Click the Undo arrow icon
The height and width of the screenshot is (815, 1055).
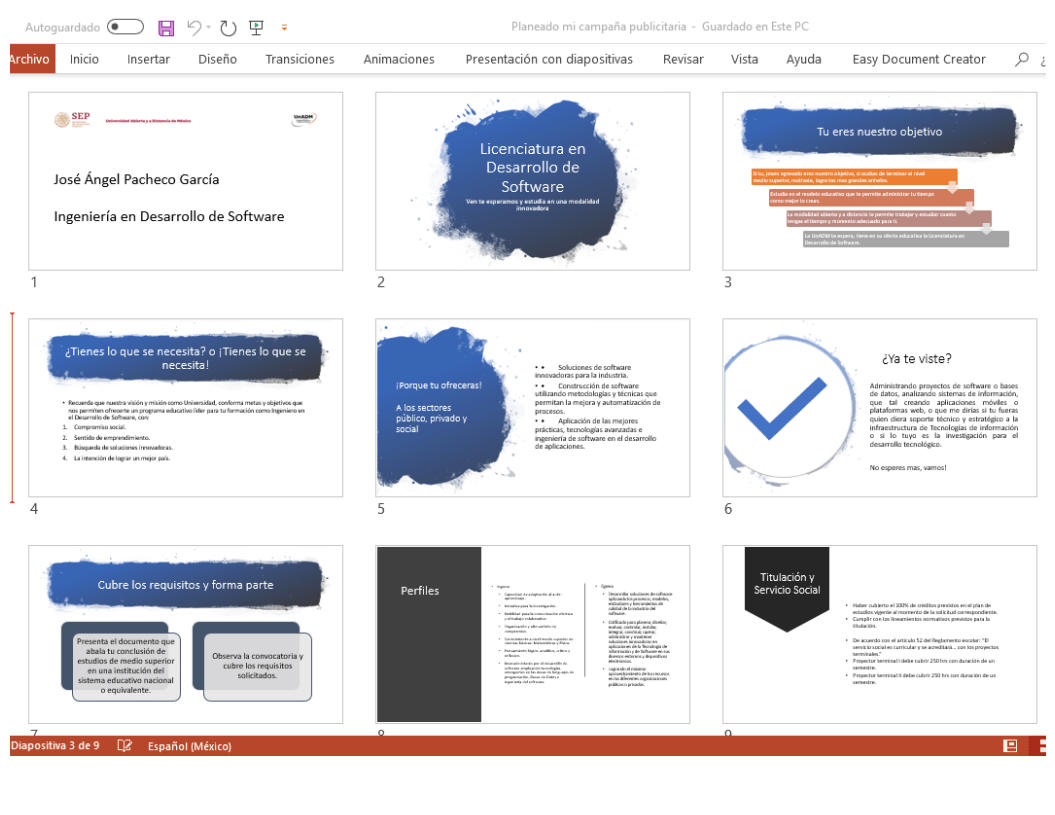(194, 27)
